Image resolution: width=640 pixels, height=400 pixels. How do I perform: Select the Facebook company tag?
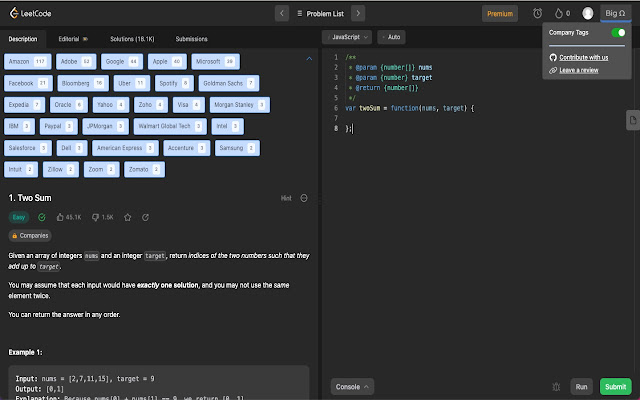(x=28, y=83)
